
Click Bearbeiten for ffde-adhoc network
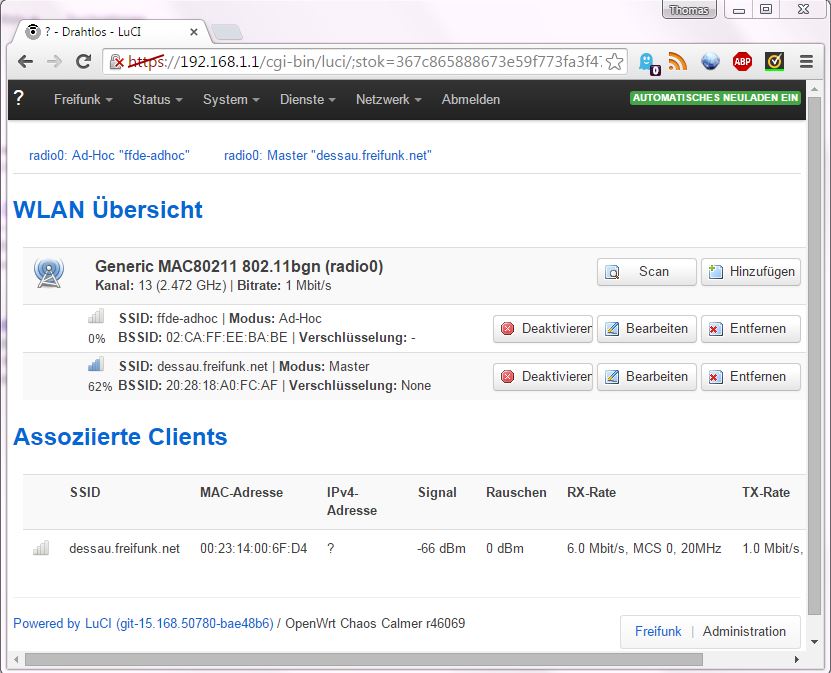647,329
